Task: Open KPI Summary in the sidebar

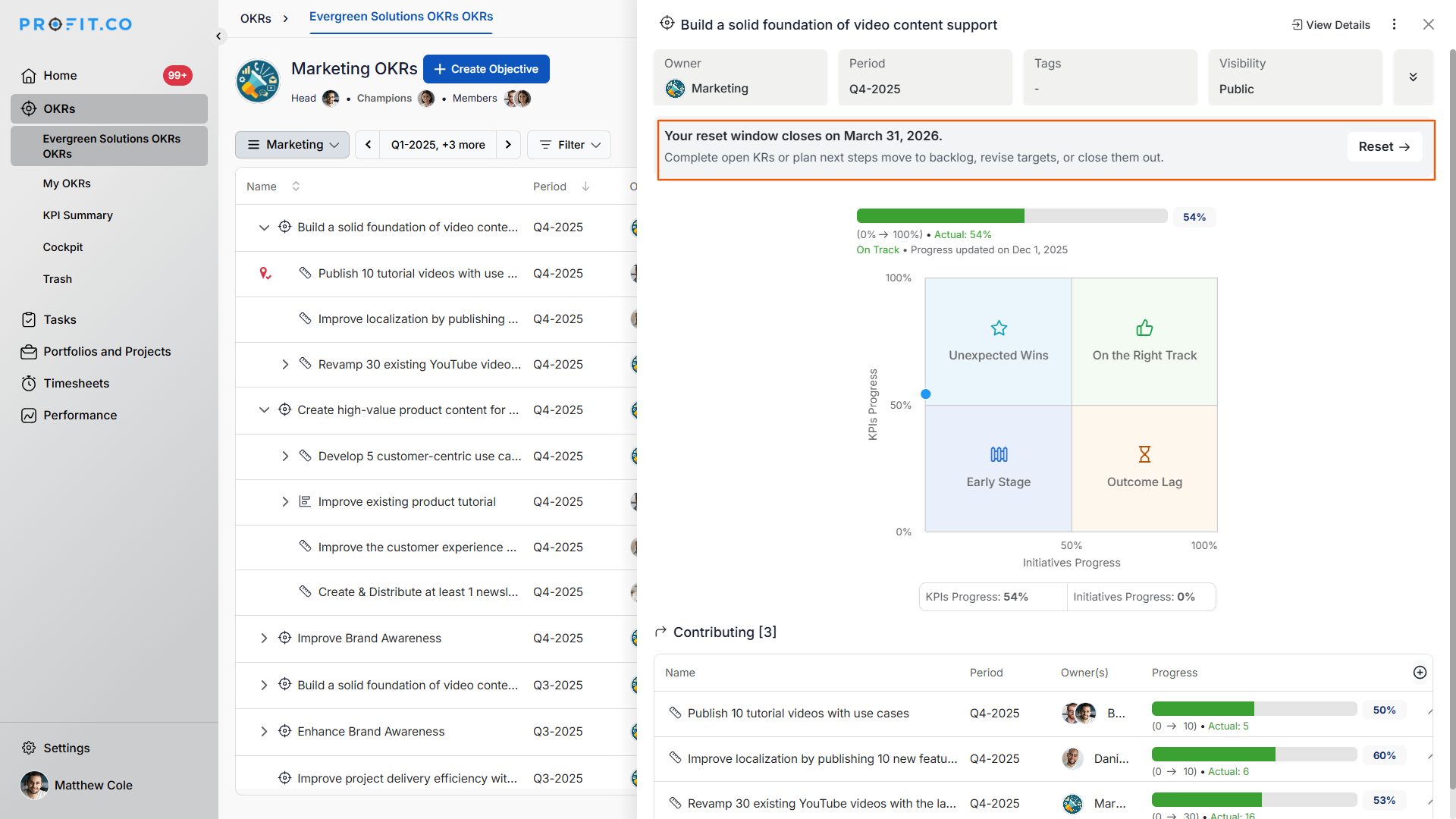Action: click(77, 215)
